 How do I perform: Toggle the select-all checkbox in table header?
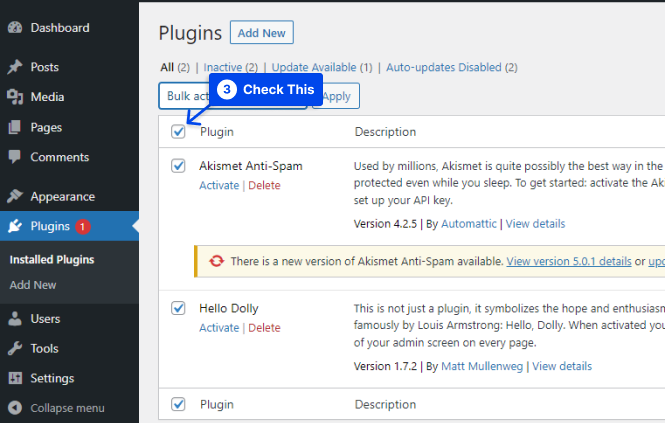click(178, 132)
